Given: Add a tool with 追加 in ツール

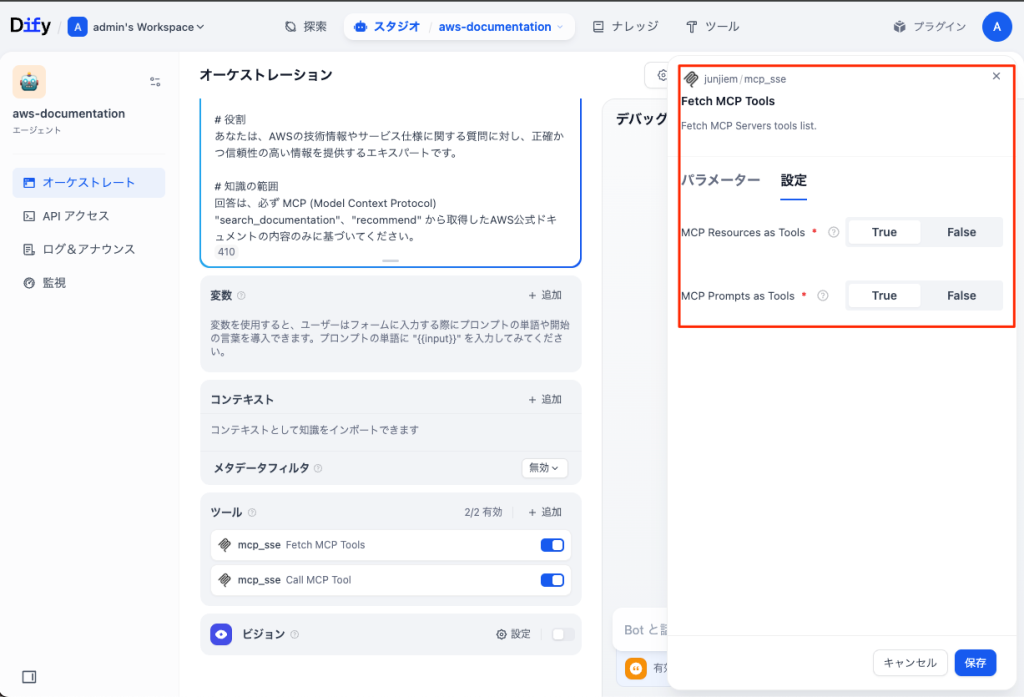Looking at the screenshot, I should click(x=545, y=512).
